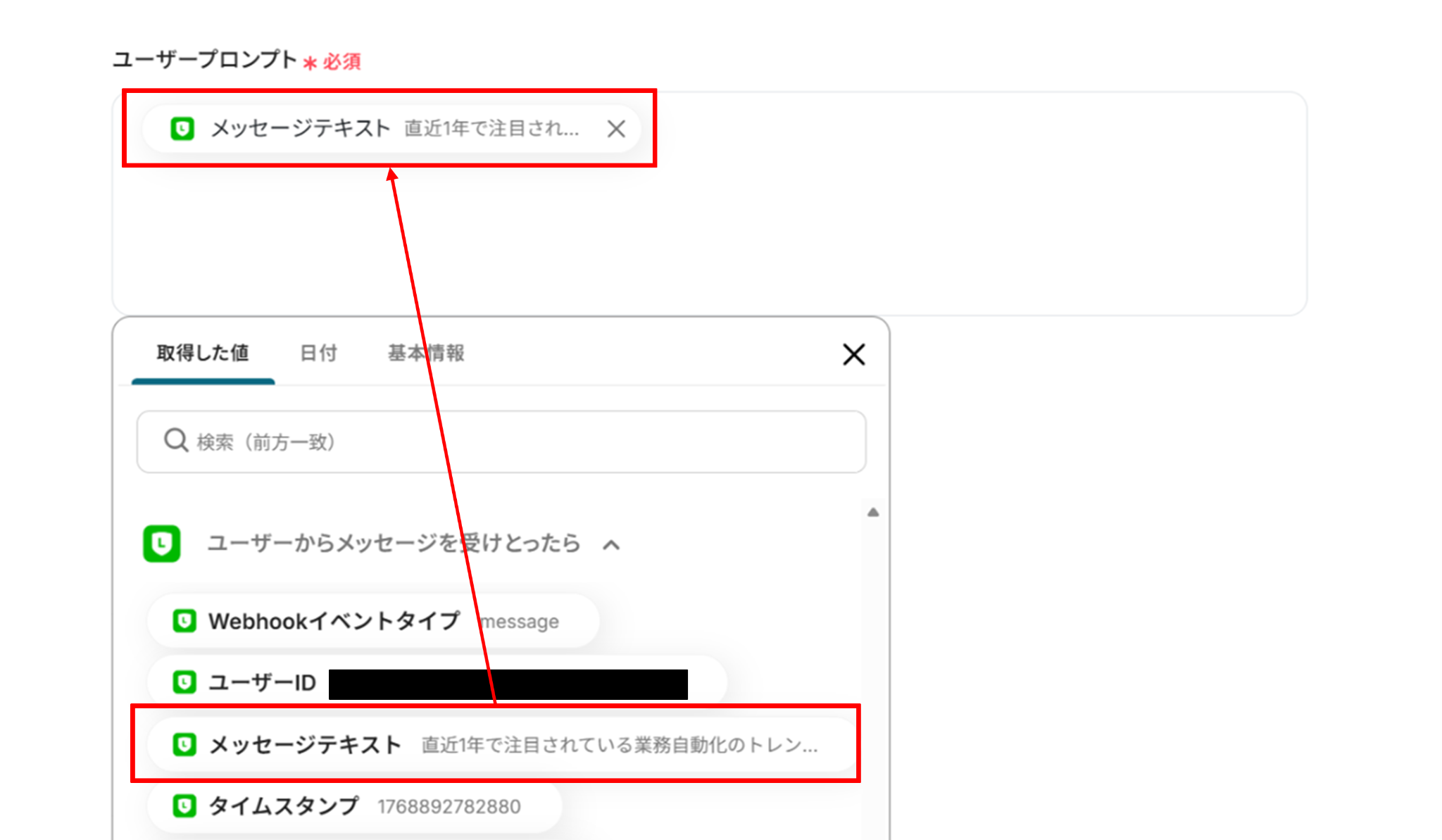Remove the メッセージテキスト chip from the prompt
This screenshot has width=1442, height=840.
616,129
